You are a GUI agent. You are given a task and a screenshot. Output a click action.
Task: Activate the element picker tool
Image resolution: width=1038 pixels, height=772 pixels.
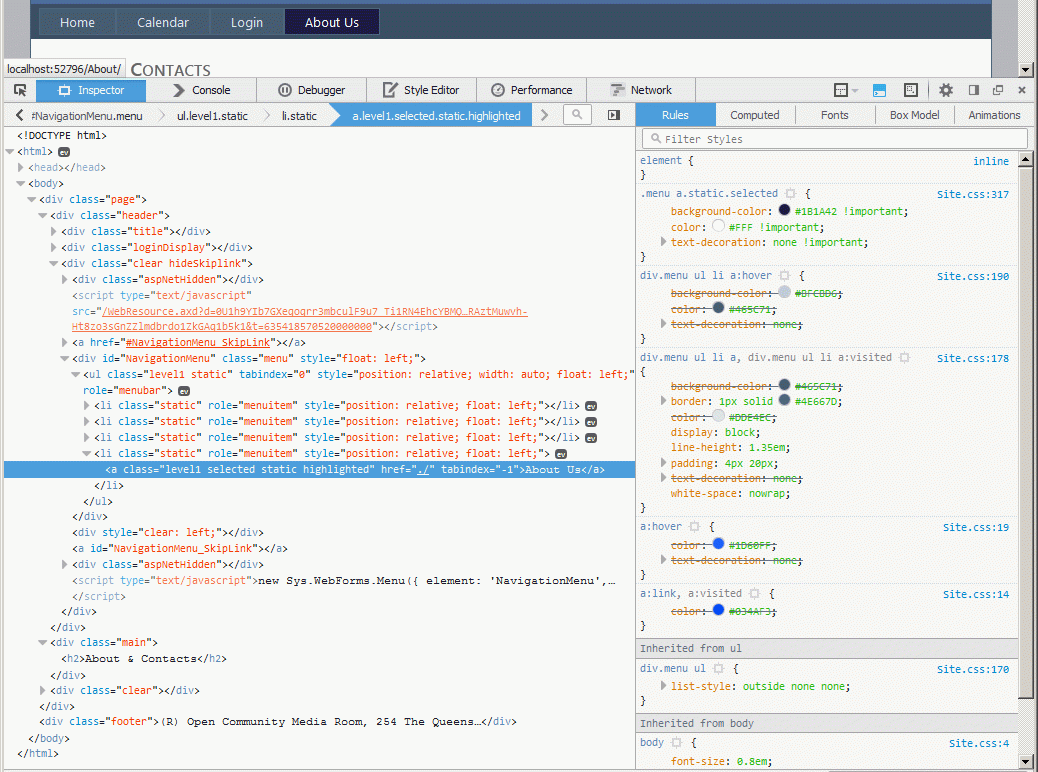20,90
